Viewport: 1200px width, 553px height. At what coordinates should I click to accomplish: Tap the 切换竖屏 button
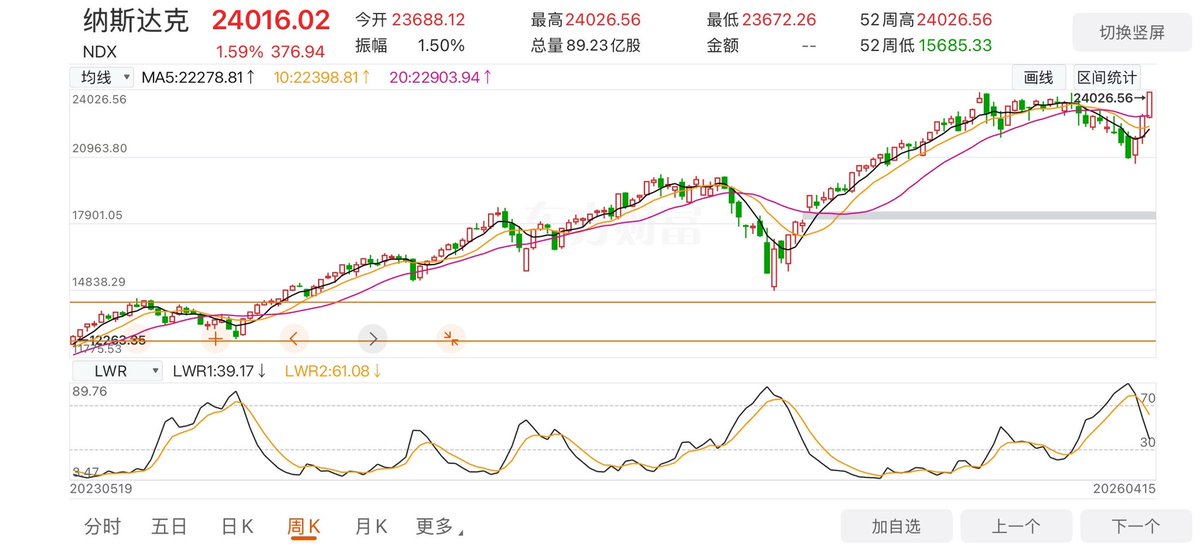(1132, 32)
